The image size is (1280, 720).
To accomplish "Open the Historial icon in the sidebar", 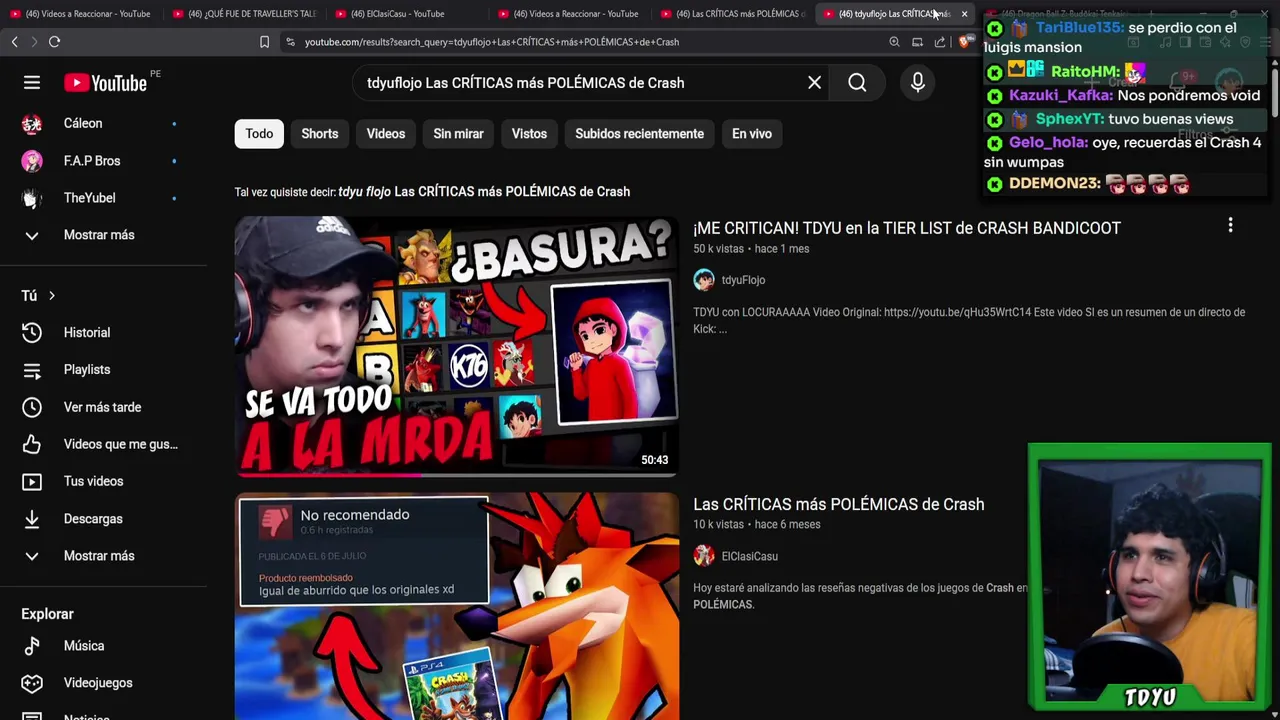I will click(x=32, y=333).
